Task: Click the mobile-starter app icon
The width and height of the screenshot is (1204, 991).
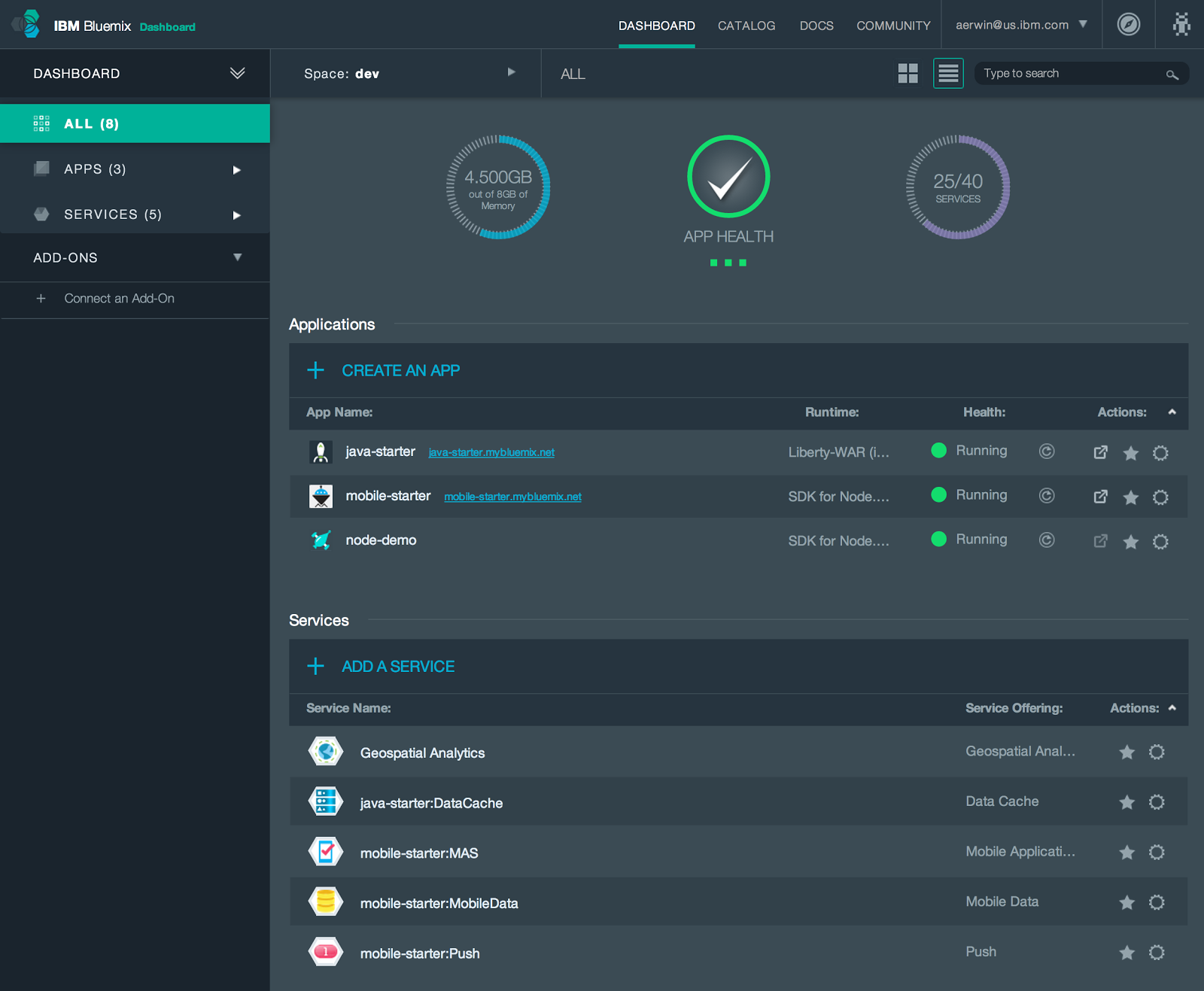Action: [x=321, y=496]
